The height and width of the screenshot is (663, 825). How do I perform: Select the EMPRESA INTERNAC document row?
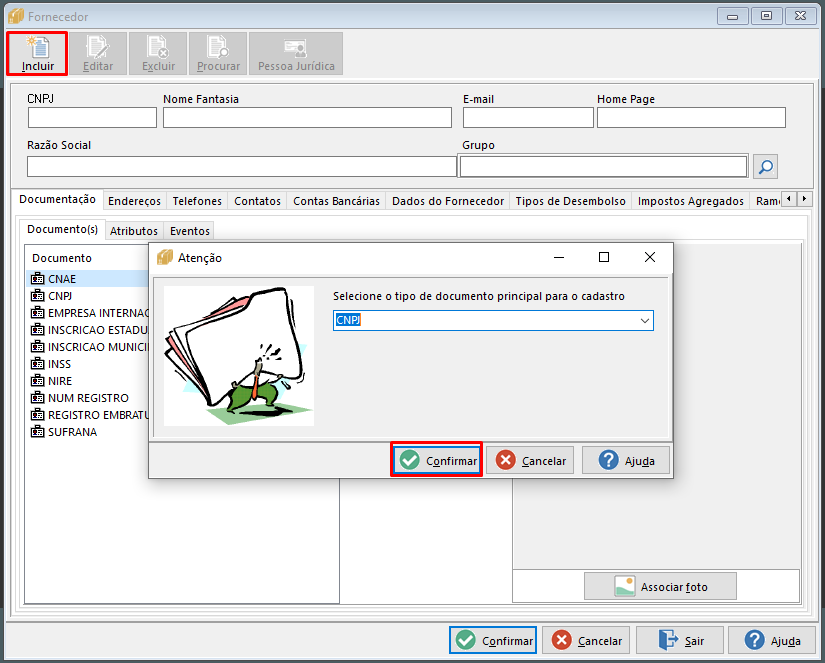point(88,313)
